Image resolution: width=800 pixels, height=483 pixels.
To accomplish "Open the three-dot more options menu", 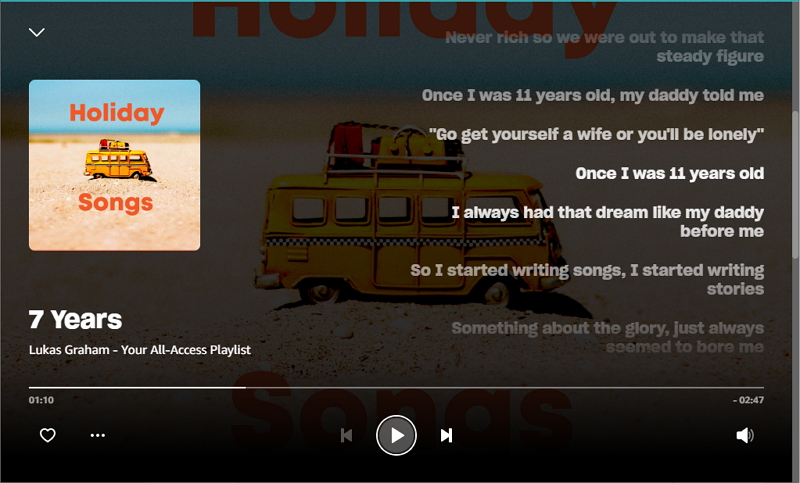I will 97,435.
